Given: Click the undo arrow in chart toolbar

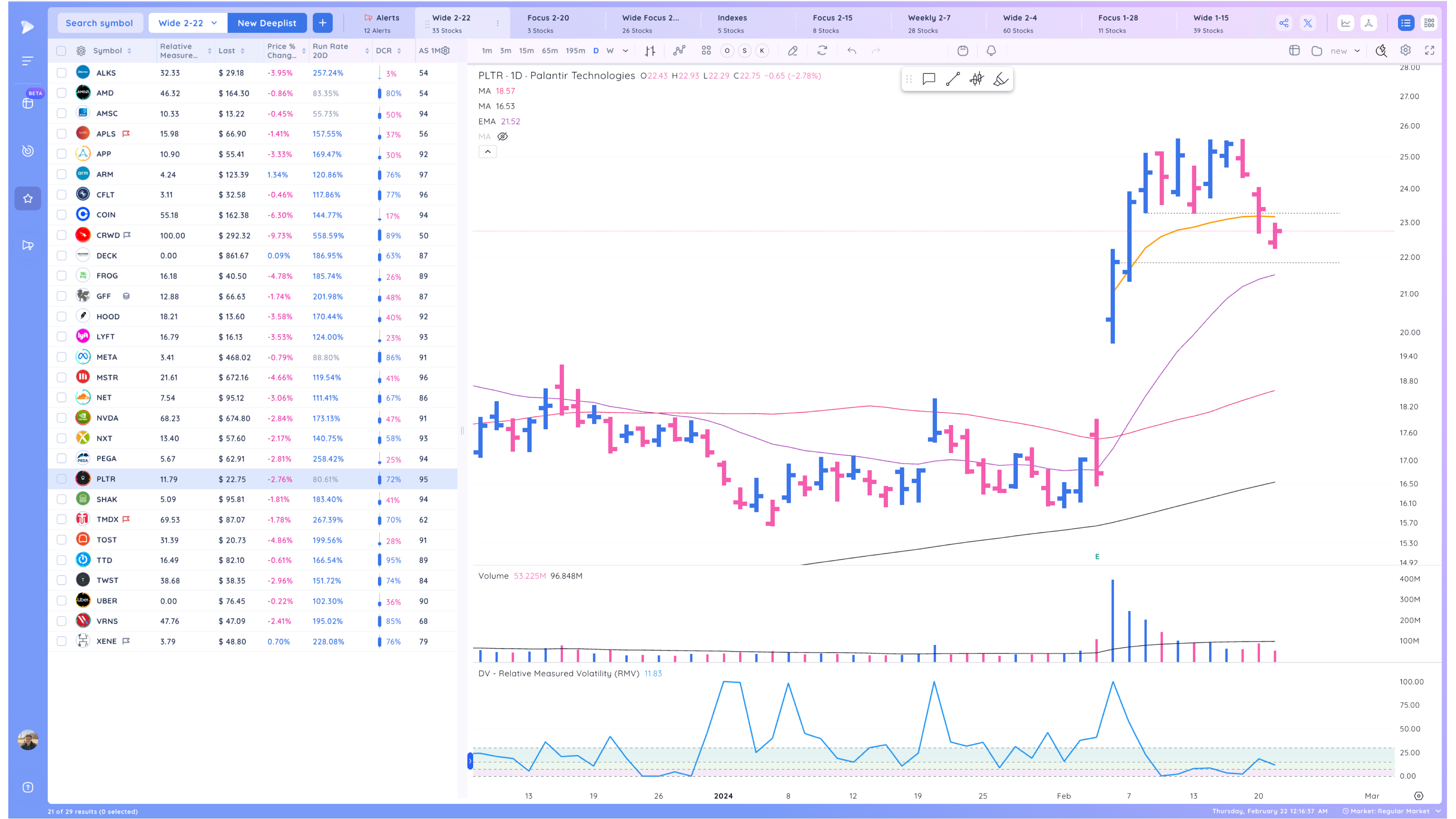Looking at the screenshot, I should click(x=851, y=50).
